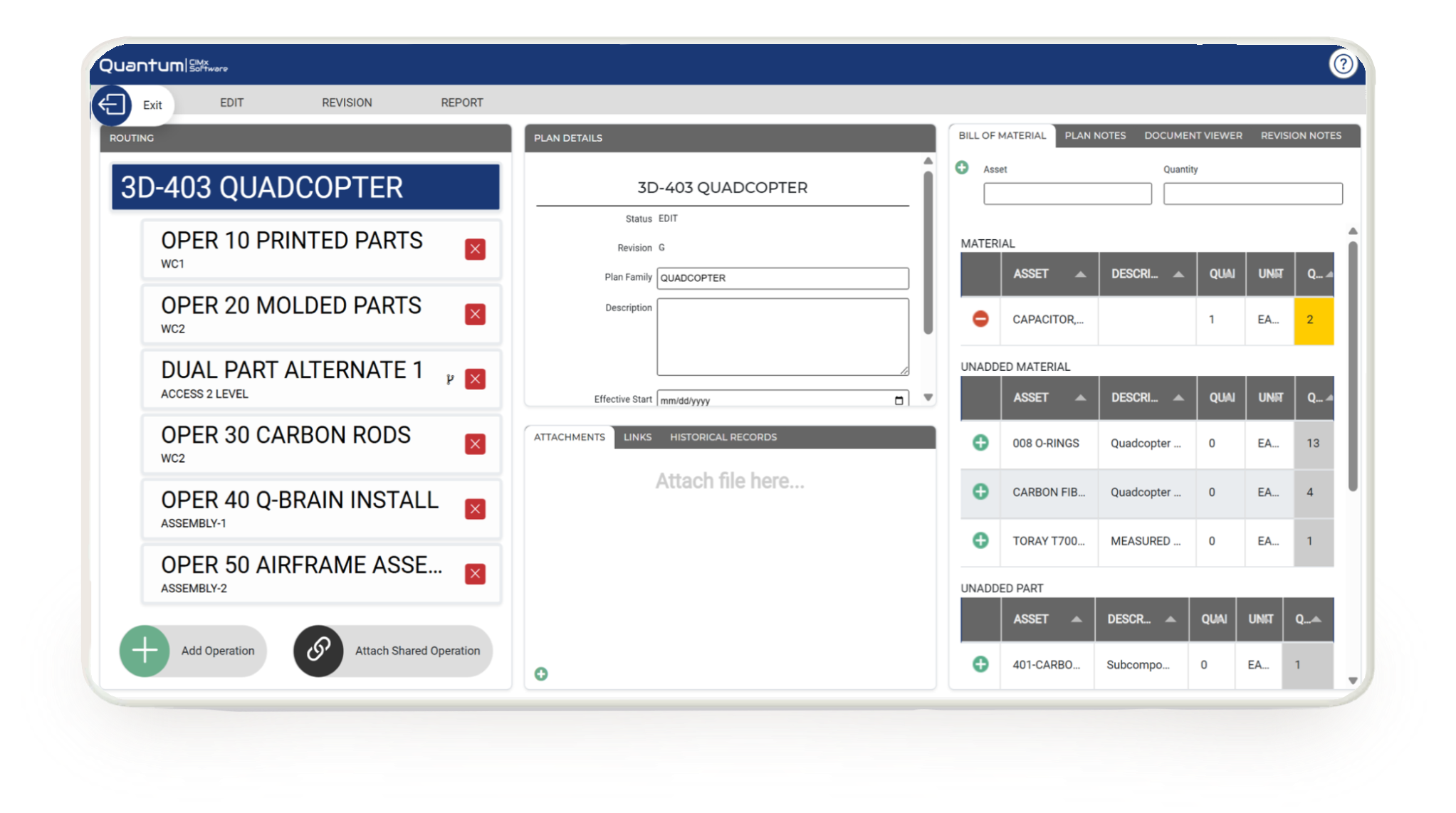
Task: Add TORAY T700 material via green plus
Action: click(980, 541)
